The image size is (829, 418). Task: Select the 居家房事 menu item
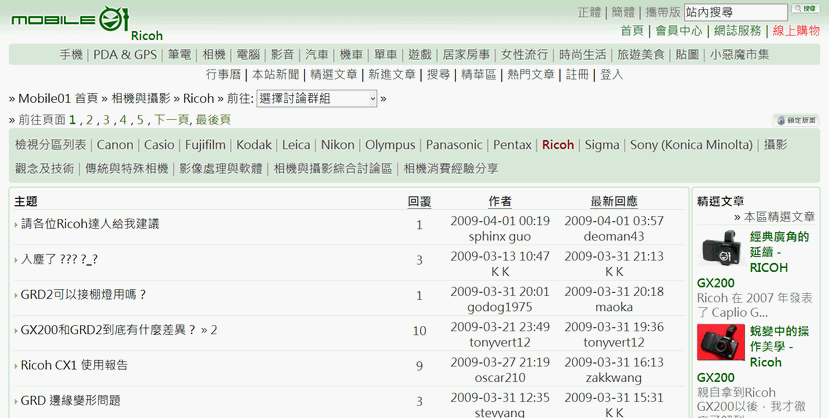click(466, 54)
